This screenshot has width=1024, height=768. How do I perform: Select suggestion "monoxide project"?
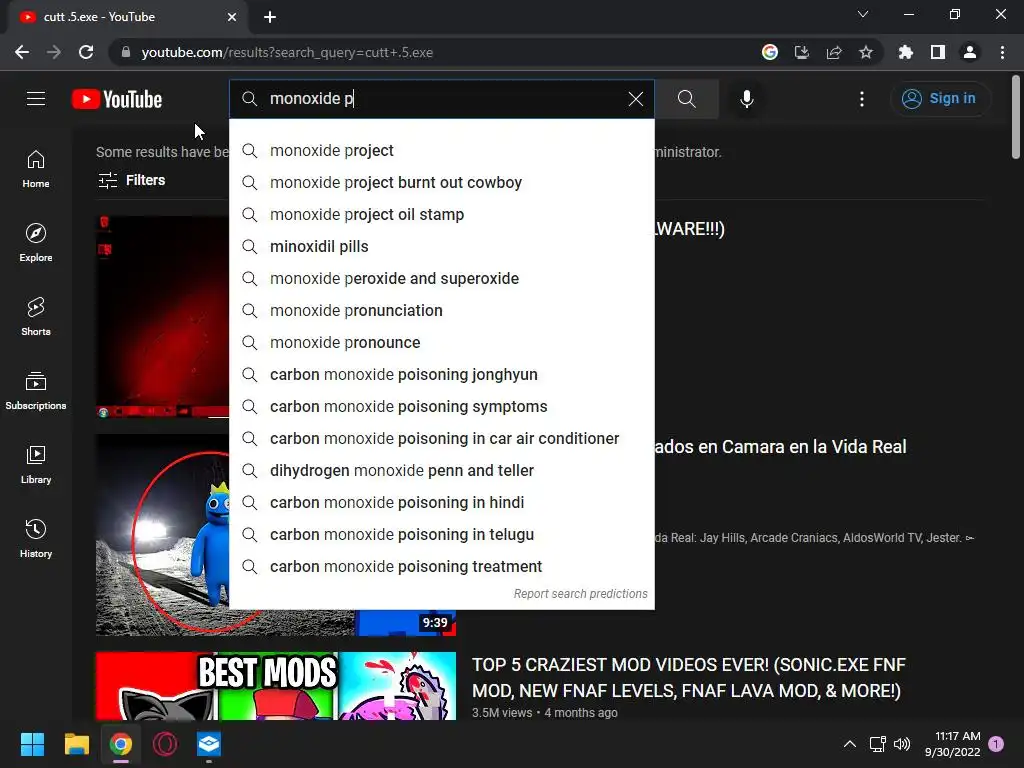(x=441, y=150)
